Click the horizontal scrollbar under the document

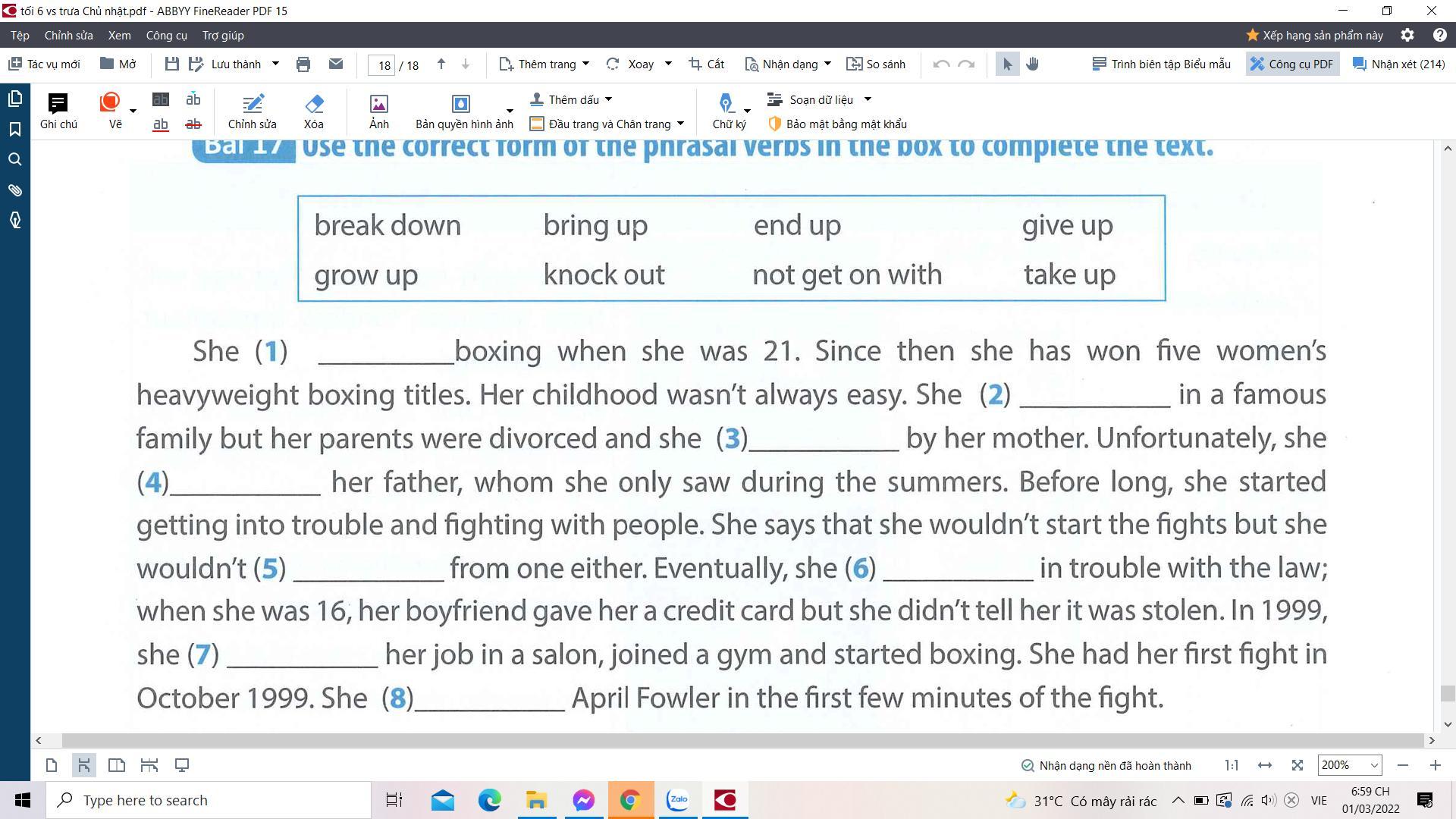point(743,740)
